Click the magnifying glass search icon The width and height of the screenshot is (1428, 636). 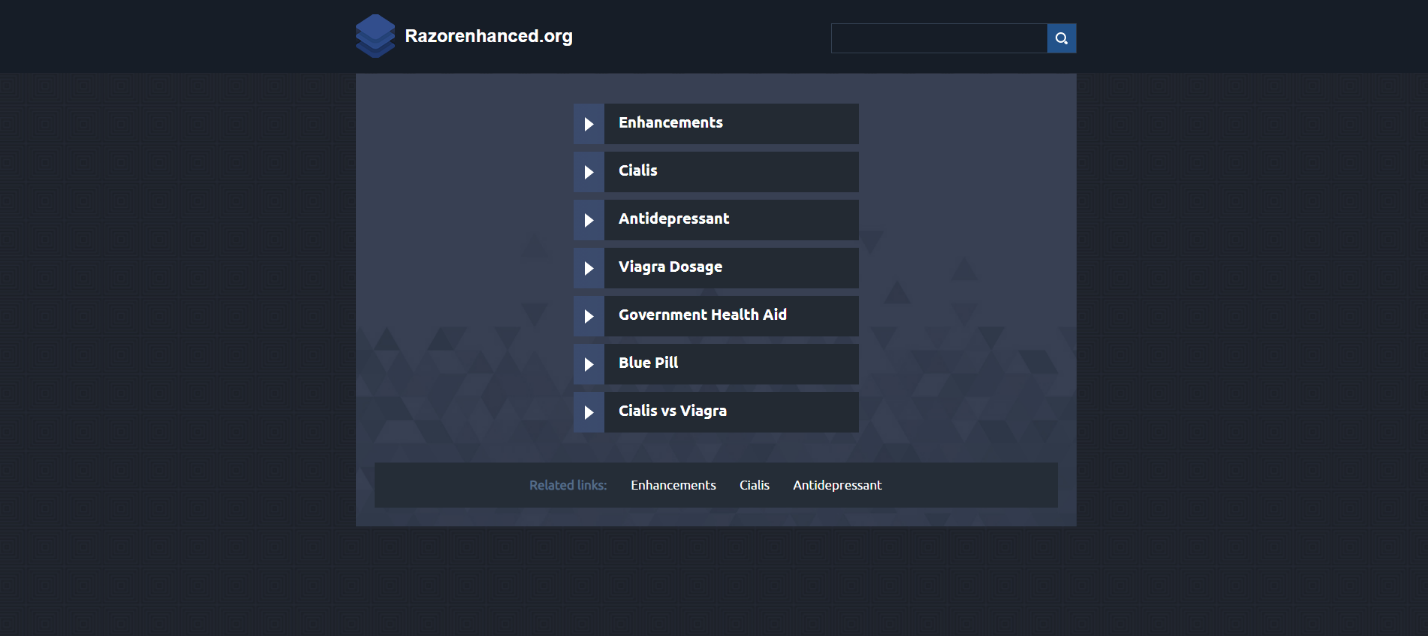[1061, 38]
